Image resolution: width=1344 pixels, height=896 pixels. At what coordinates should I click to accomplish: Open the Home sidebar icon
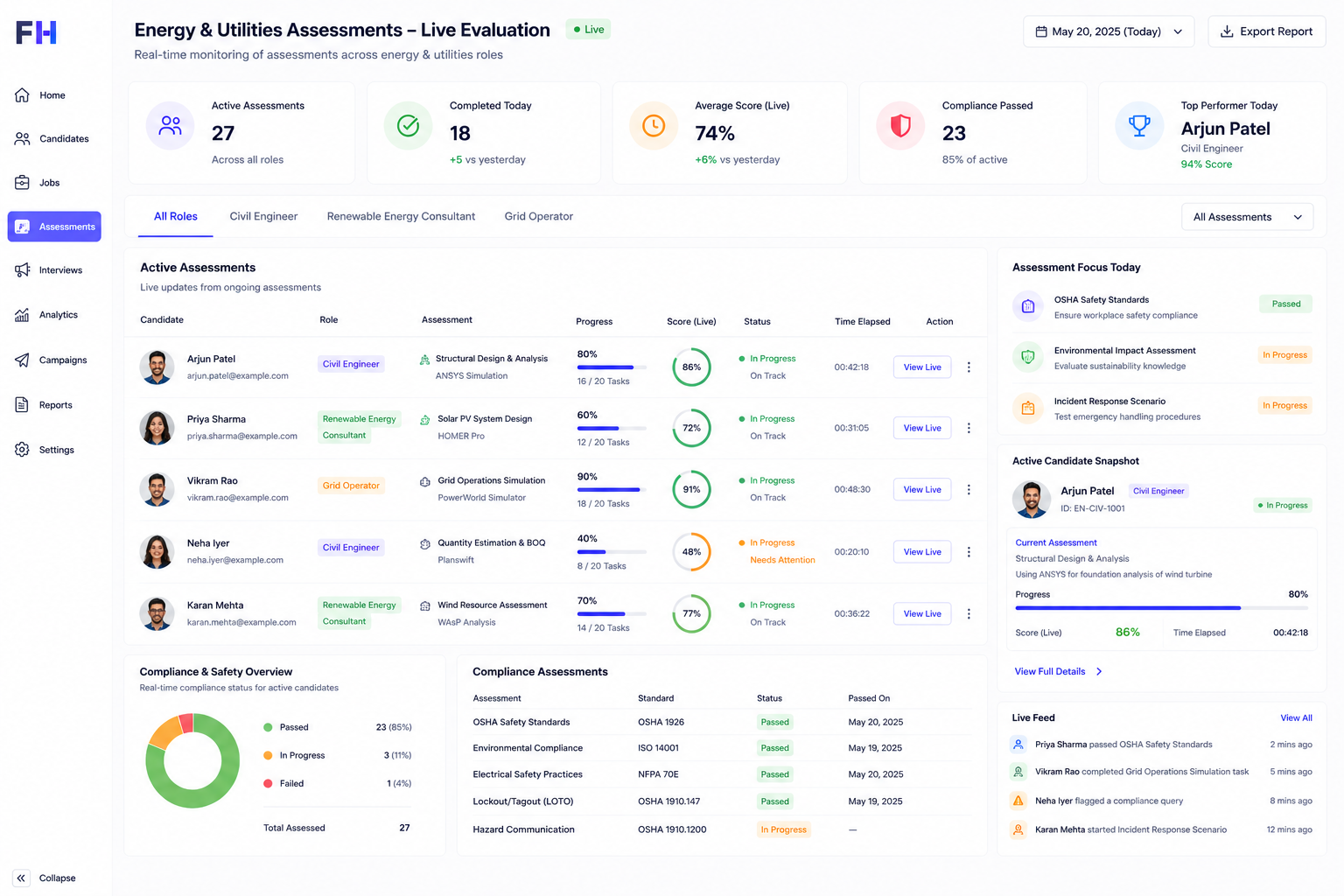22,95
